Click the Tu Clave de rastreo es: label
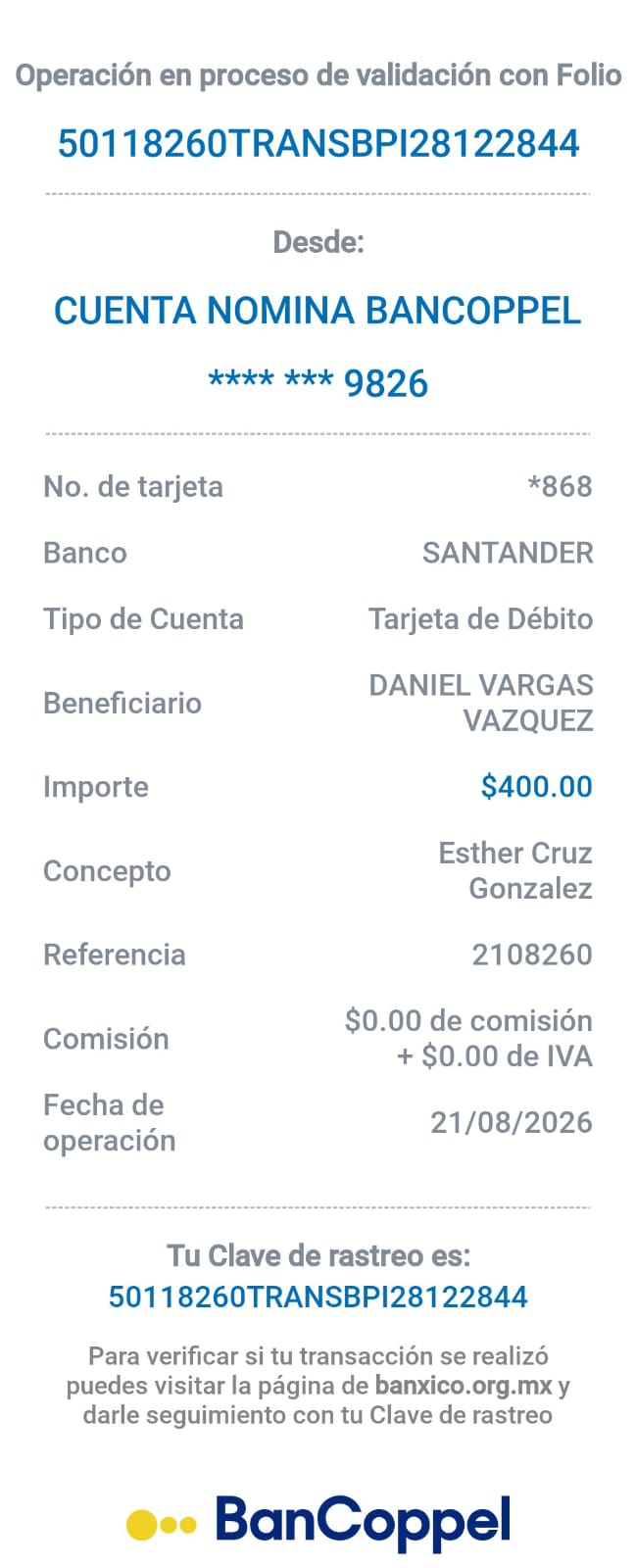 [x=318, y=1255]
